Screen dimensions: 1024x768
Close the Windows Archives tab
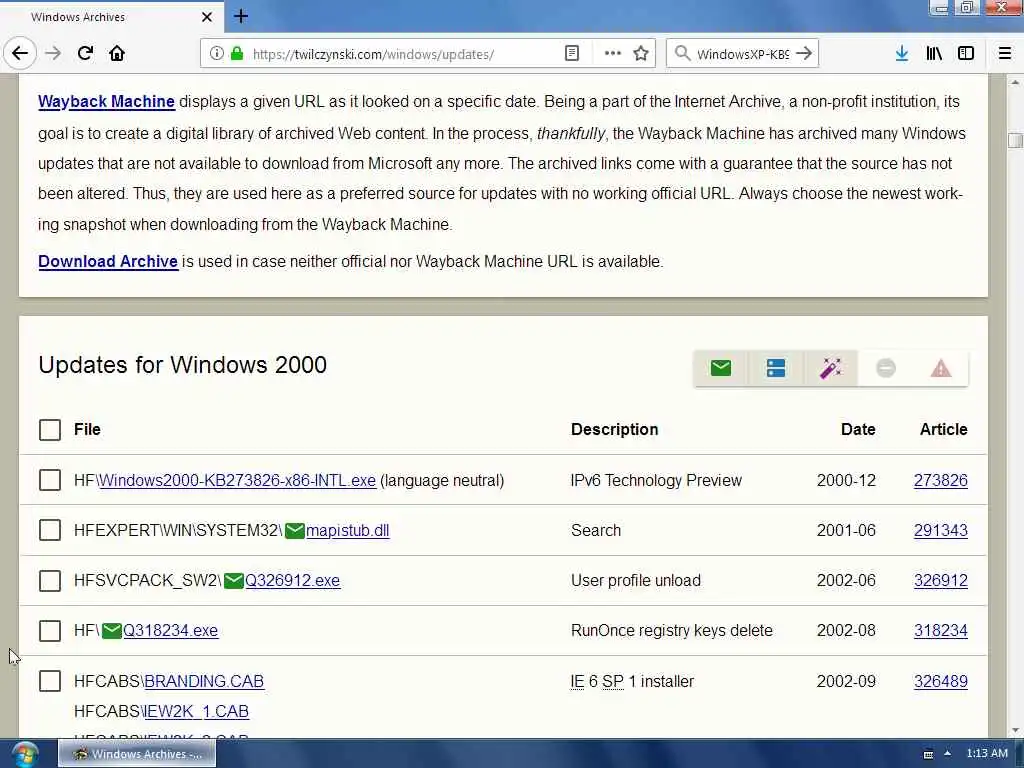click(x=207, y=17)
